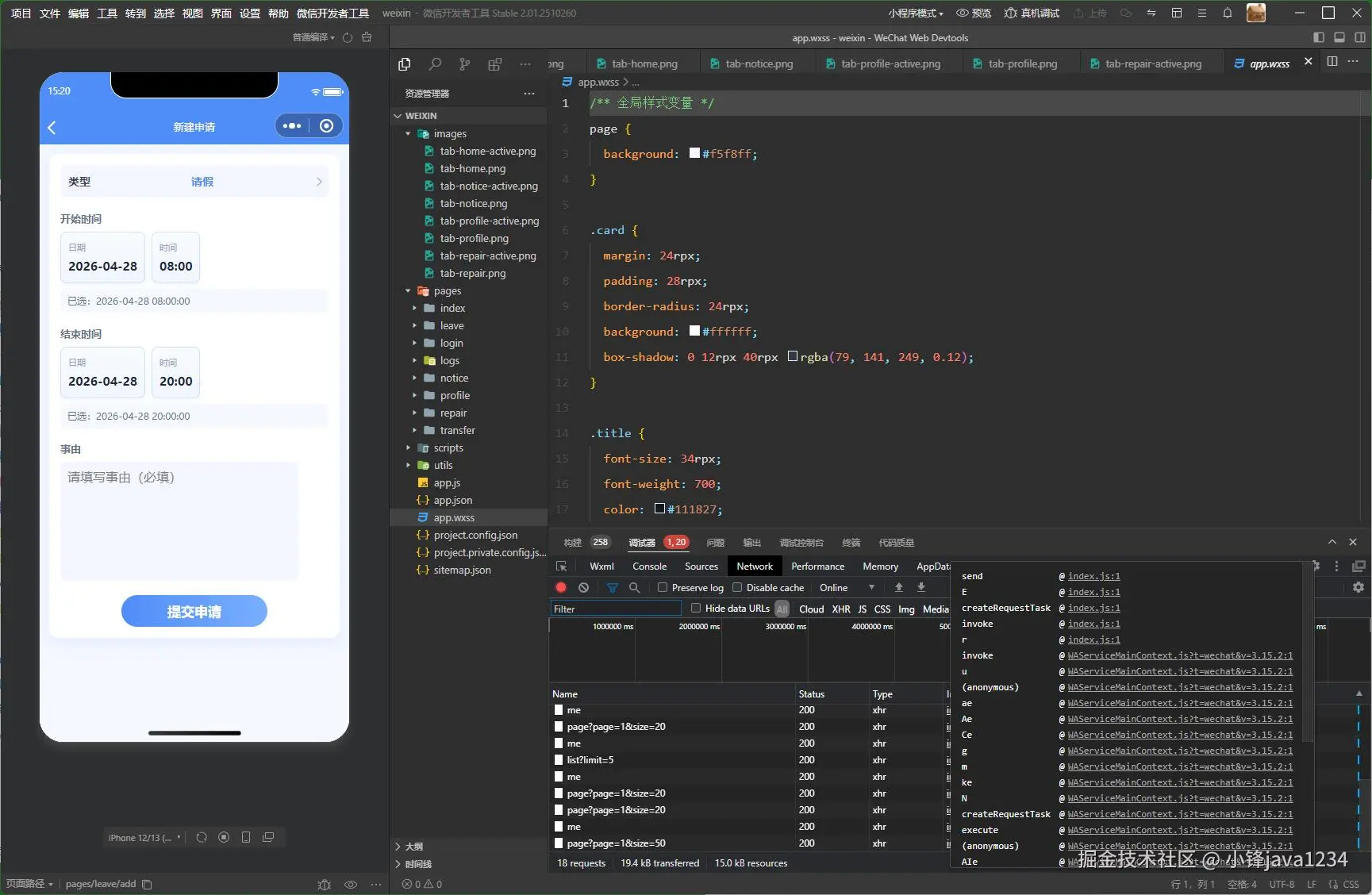Toggle the Disable cache checkbox
The image size is (1372, 895).
pyautogui.click(x=737, y=588)
